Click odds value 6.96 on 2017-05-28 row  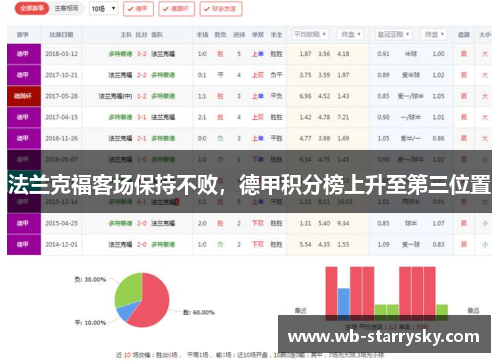point(305,96)
